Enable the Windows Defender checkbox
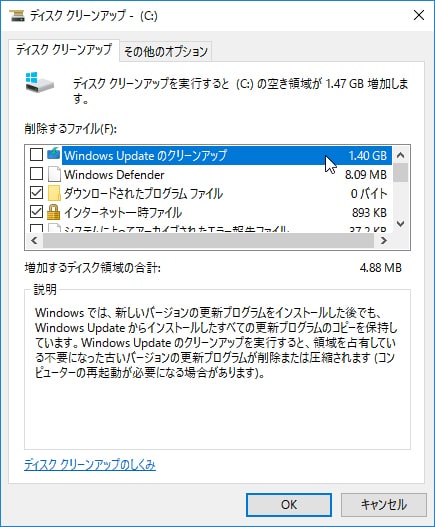 coord(36,174)
